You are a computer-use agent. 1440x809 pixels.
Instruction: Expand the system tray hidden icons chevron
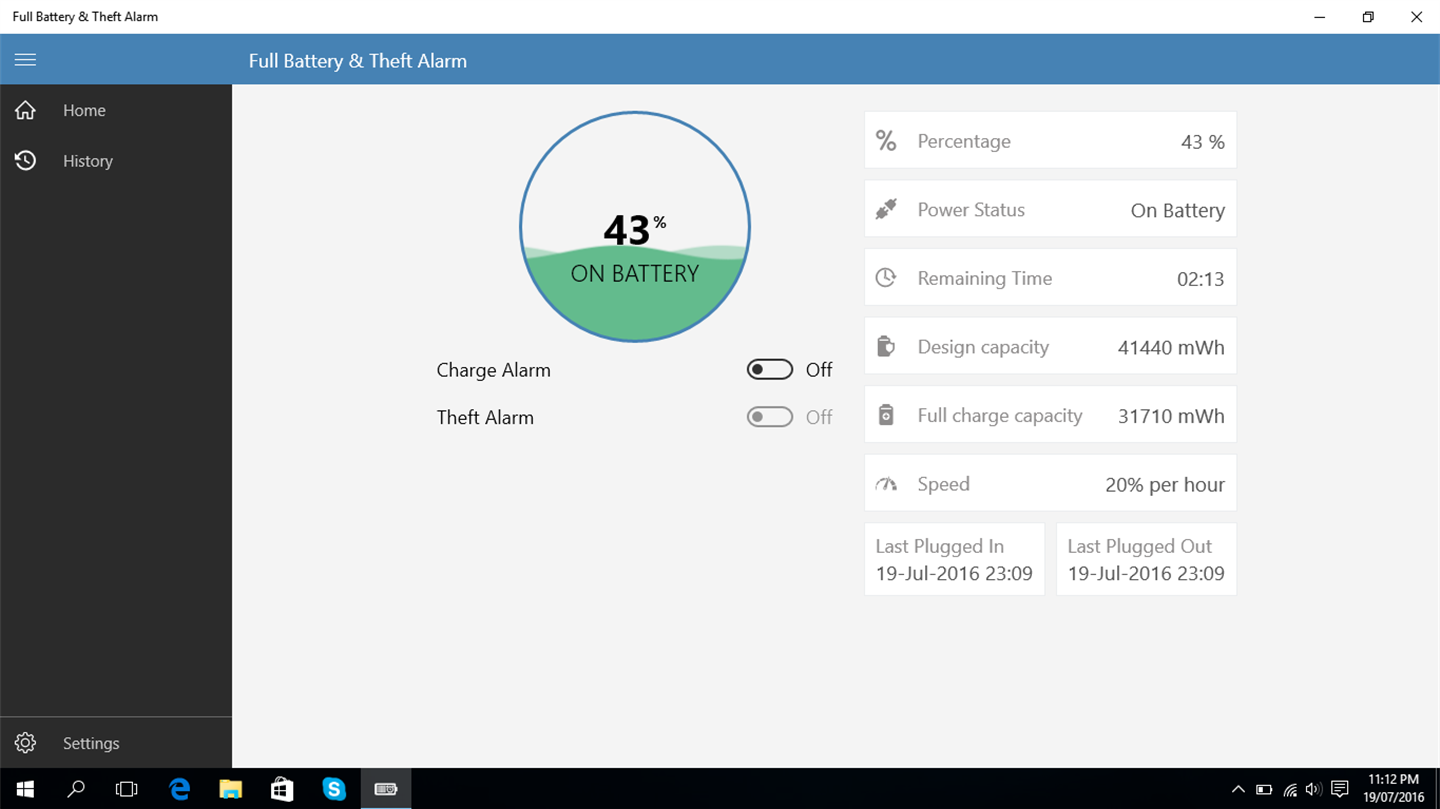coord(1238,789)
